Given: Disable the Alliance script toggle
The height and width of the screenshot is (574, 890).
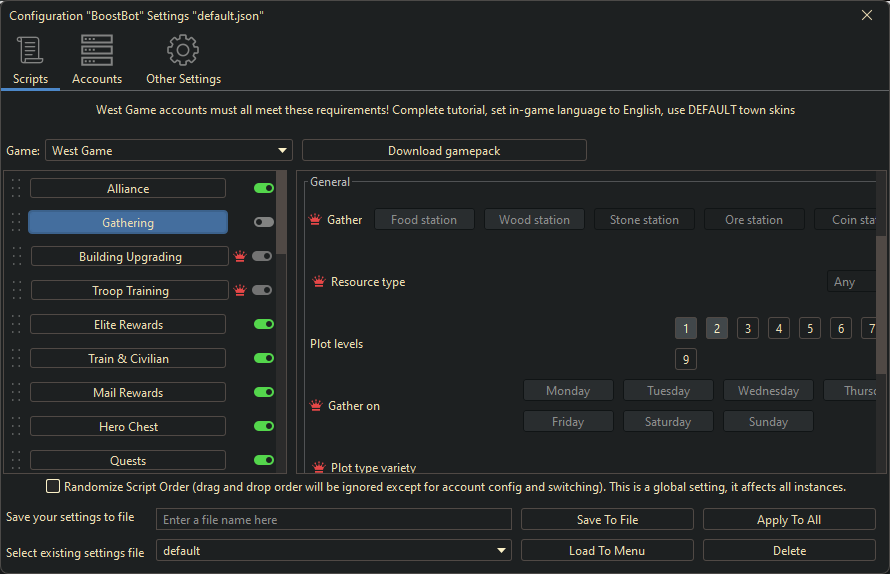Looking at the screenshot, I should click(264, 188).
